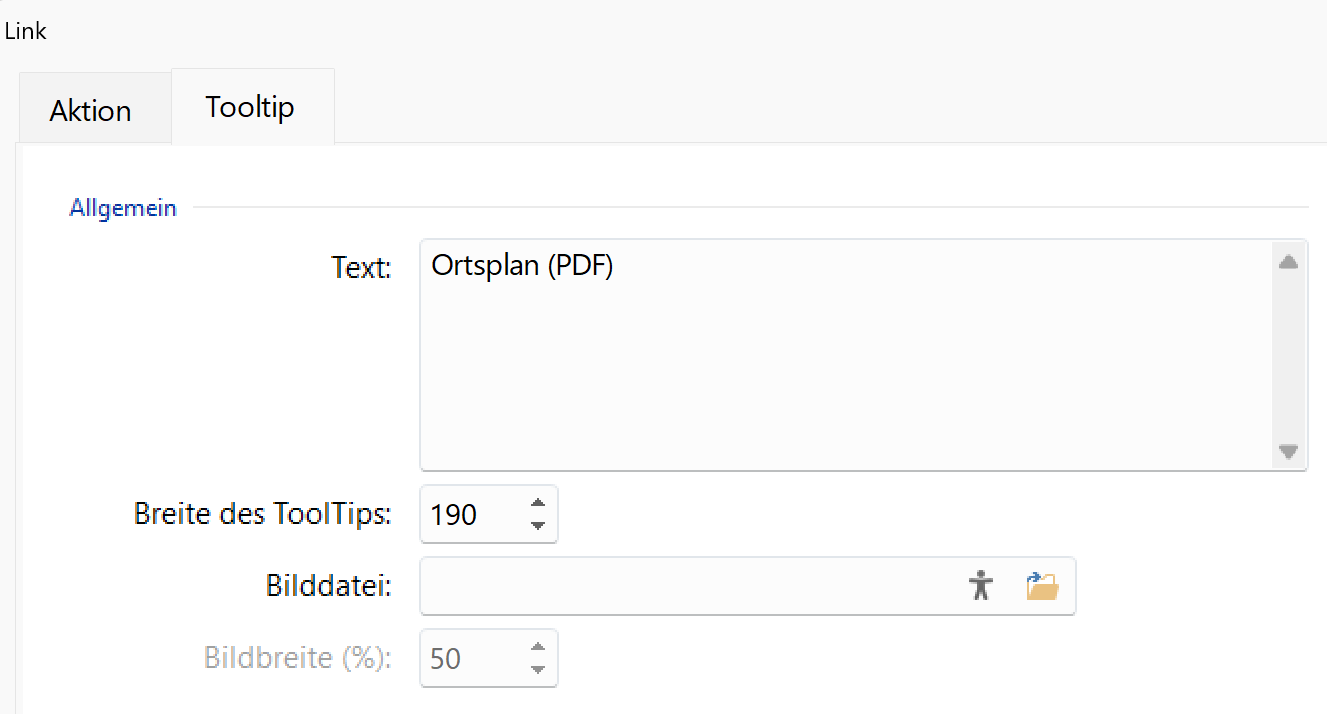
Task: Click the 'Bilddatei:' label
Action: click(328, 585)
